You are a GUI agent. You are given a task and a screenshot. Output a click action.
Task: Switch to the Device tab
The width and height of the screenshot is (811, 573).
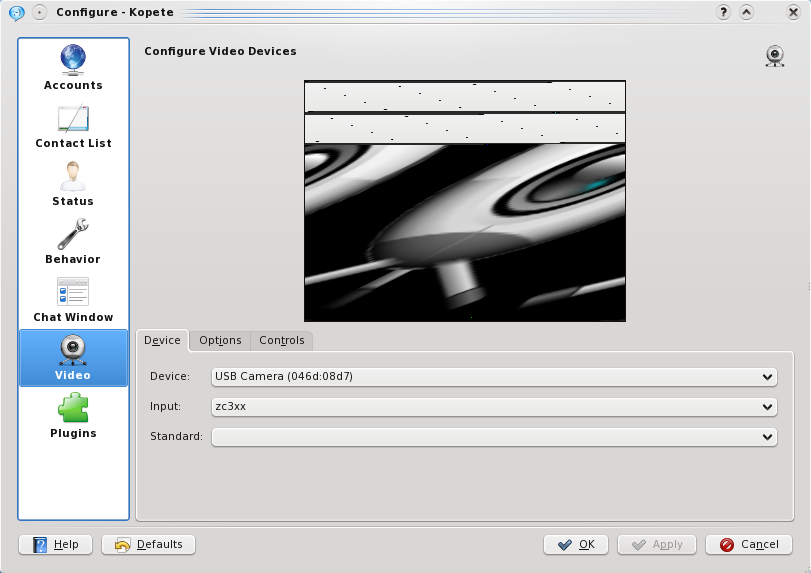point(162,340)
